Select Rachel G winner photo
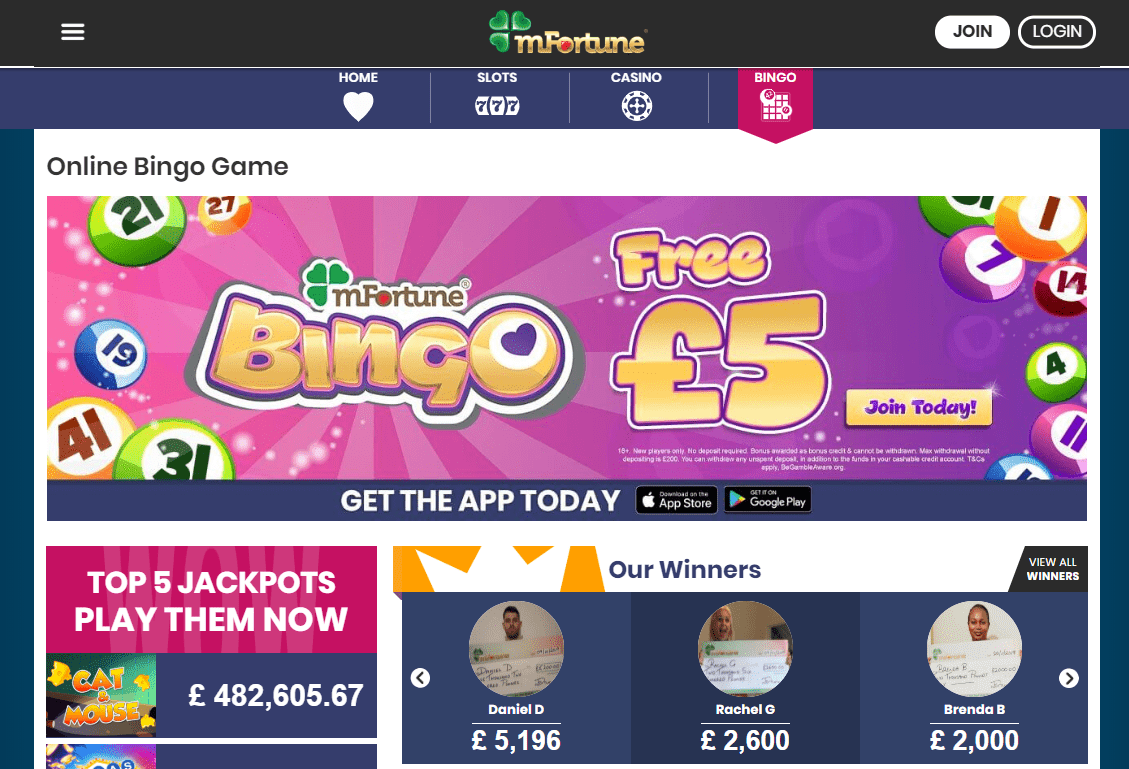 pos(745,649)
